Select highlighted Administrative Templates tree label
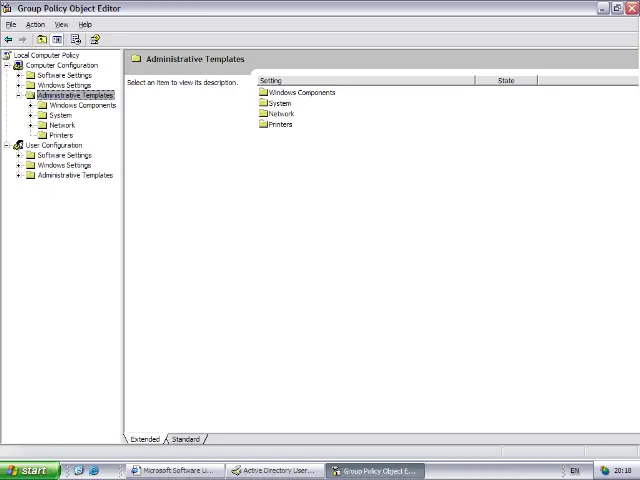This screenshot has height=480, width=640. [x=76, y=95]
